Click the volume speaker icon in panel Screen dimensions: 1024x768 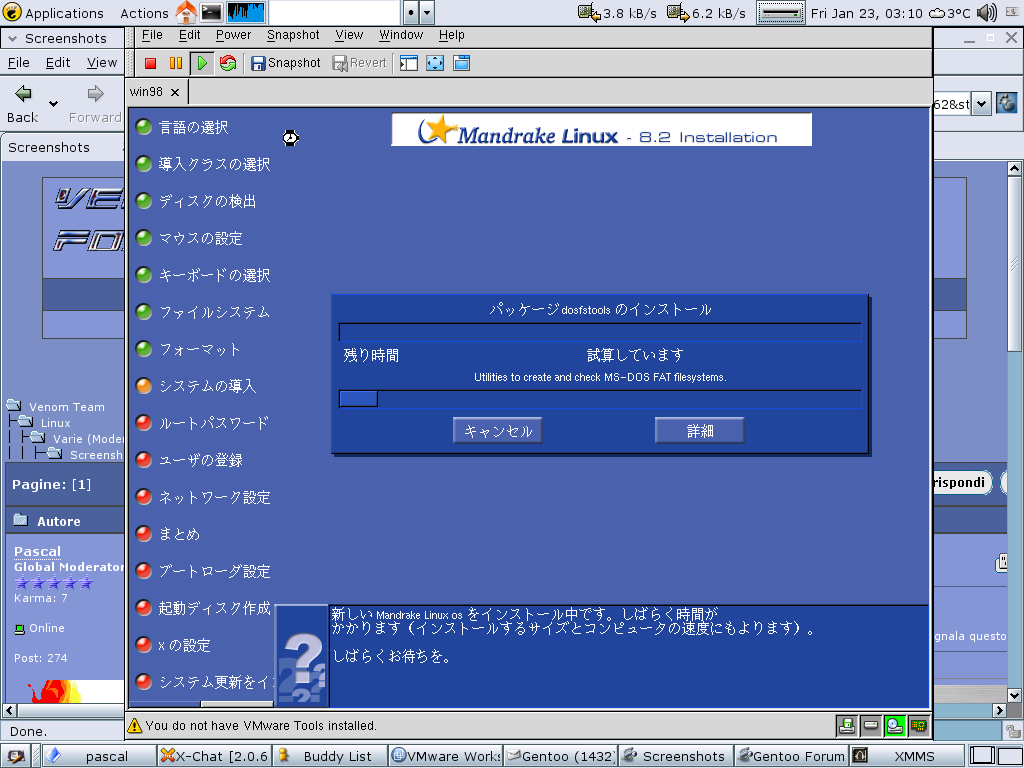[x=987, y=12]
